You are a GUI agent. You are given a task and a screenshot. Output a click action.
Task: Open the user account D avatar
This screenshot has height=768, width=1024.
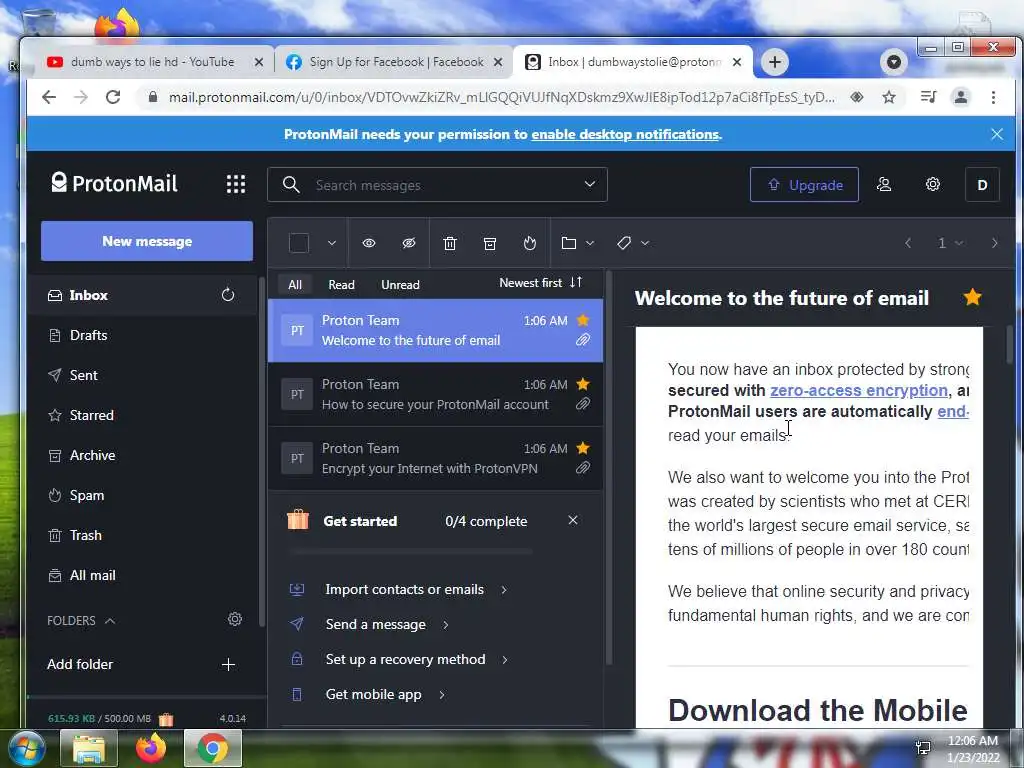[x=982, y=185]
